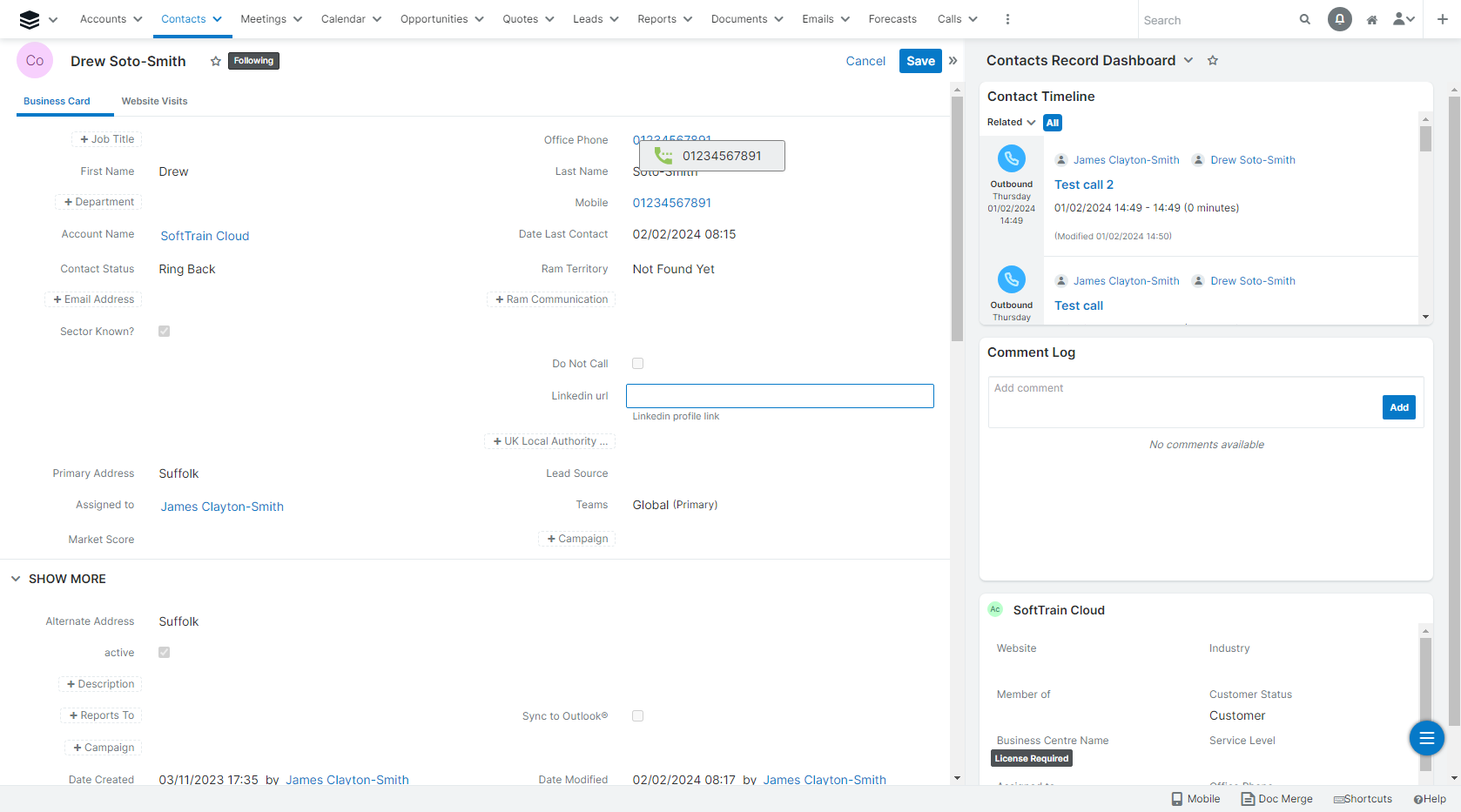
Task: Expand the Documents module dropdown arrow
Action: point(778,19)
